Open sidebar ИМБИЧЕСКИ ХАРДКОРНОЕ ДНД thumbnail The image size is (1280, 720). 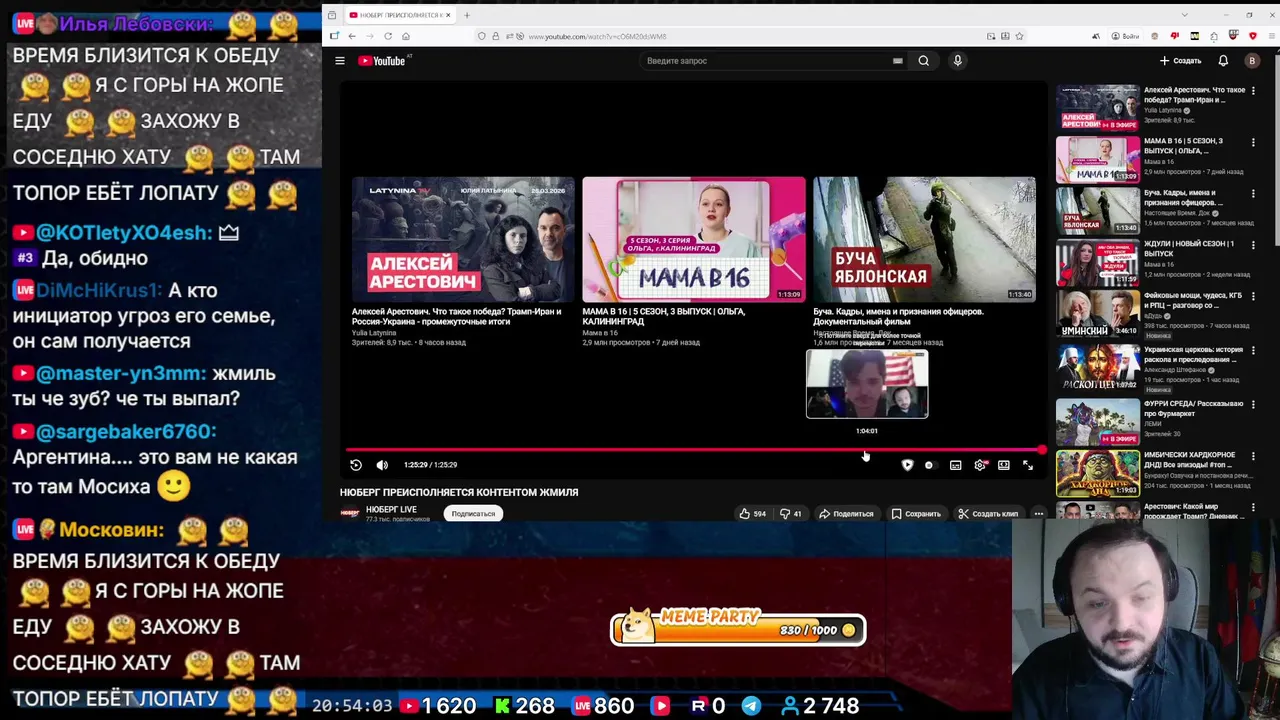(x=1097, y=473)
